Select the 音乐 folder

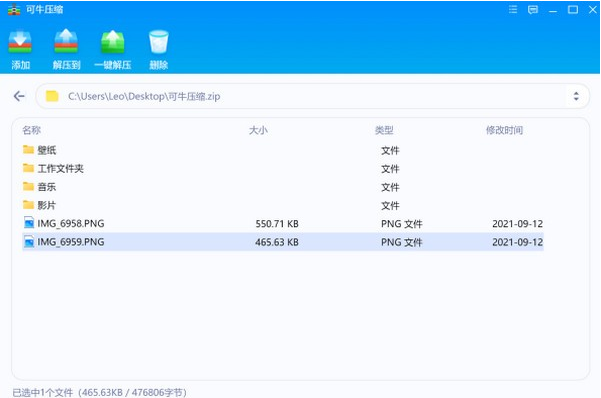click(283, 187)
